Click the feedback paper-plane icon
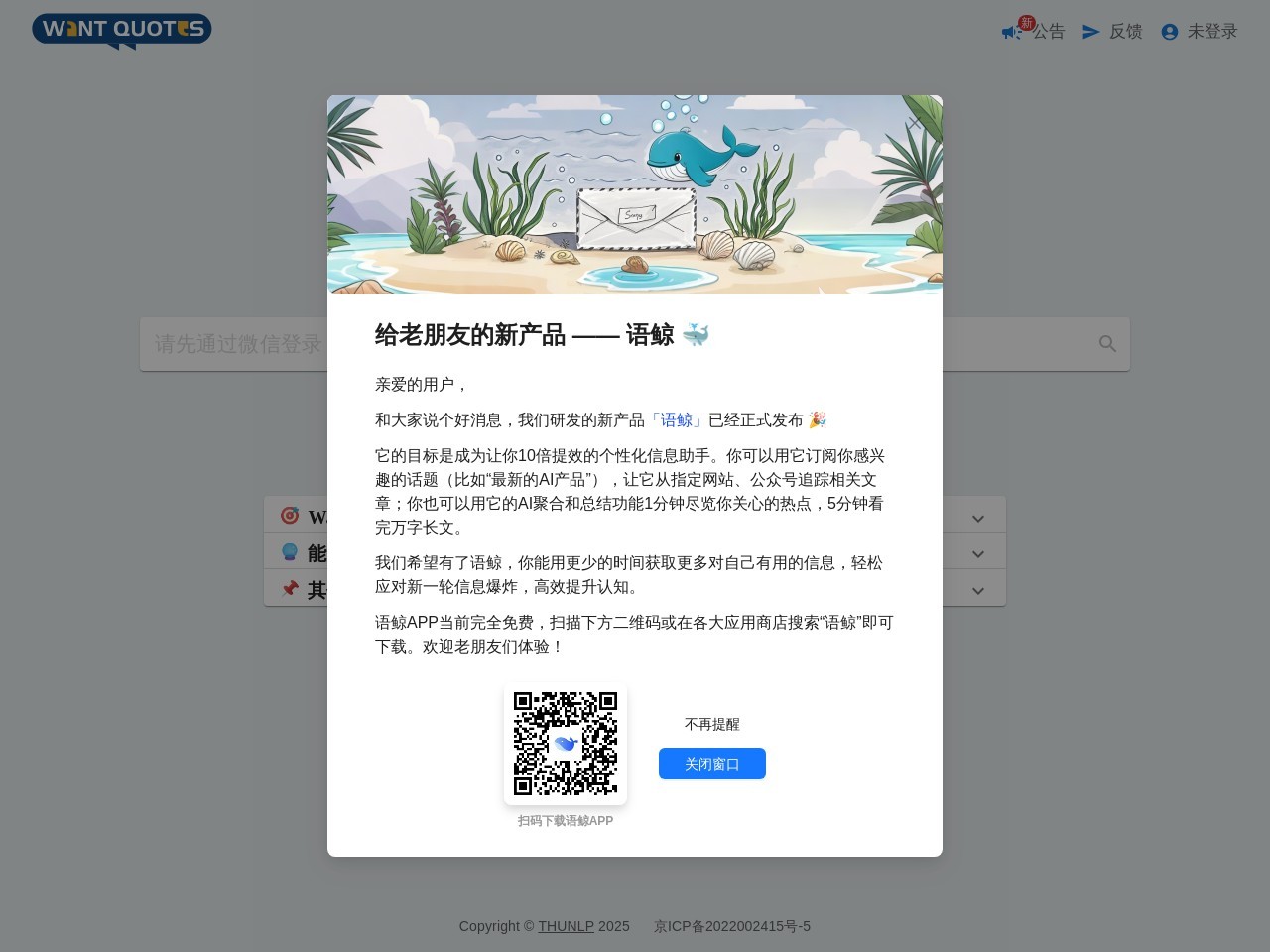Screen dimensions: 1270x952 pyautogui.click(x=1091, y=32)
